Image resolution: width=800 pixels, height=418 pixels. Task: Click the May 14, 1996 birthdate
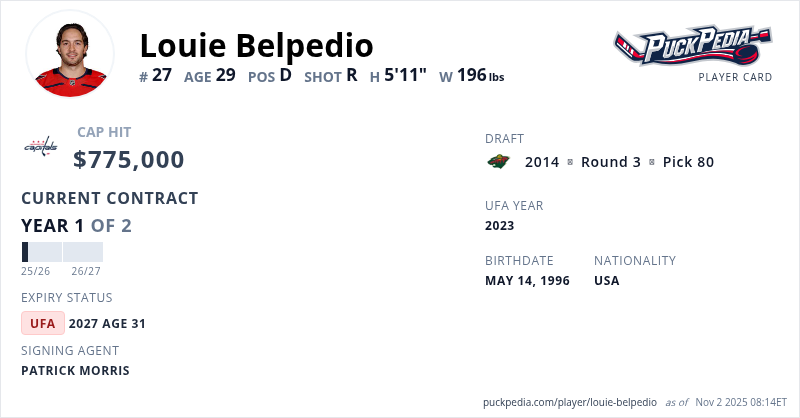pos(527,281)
